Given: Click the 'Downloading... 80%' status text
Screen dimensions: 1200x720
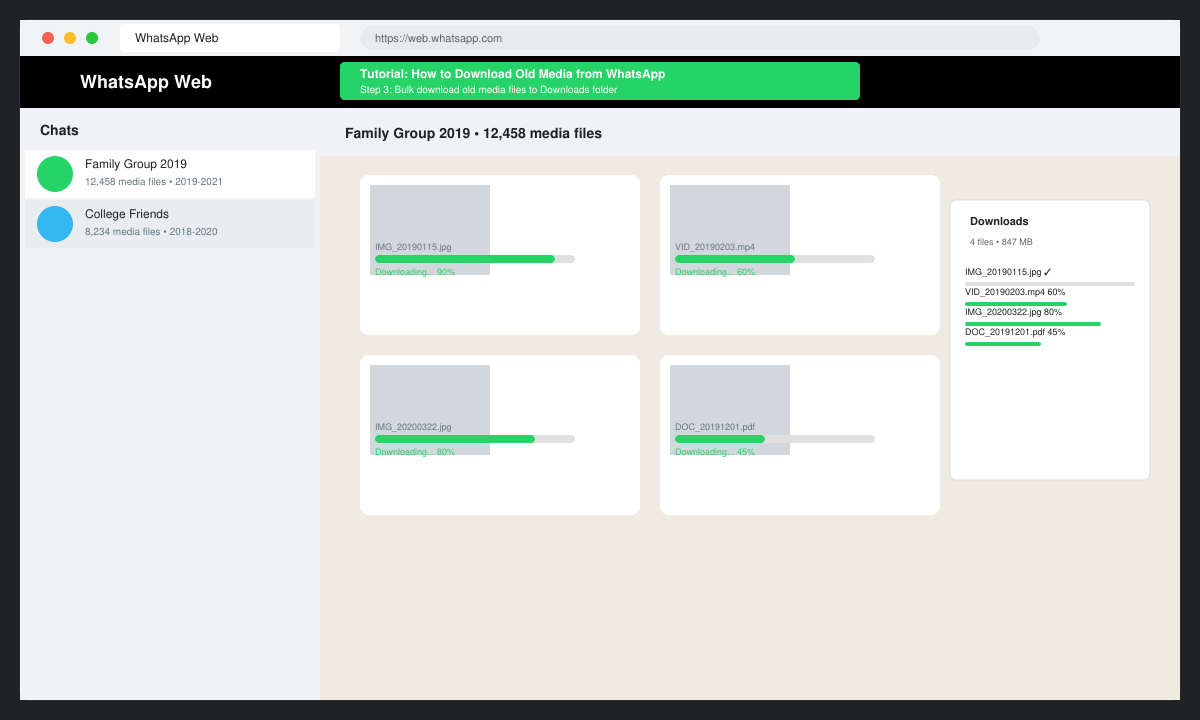Looking at the screenshot, I should (x=415, y=452).
